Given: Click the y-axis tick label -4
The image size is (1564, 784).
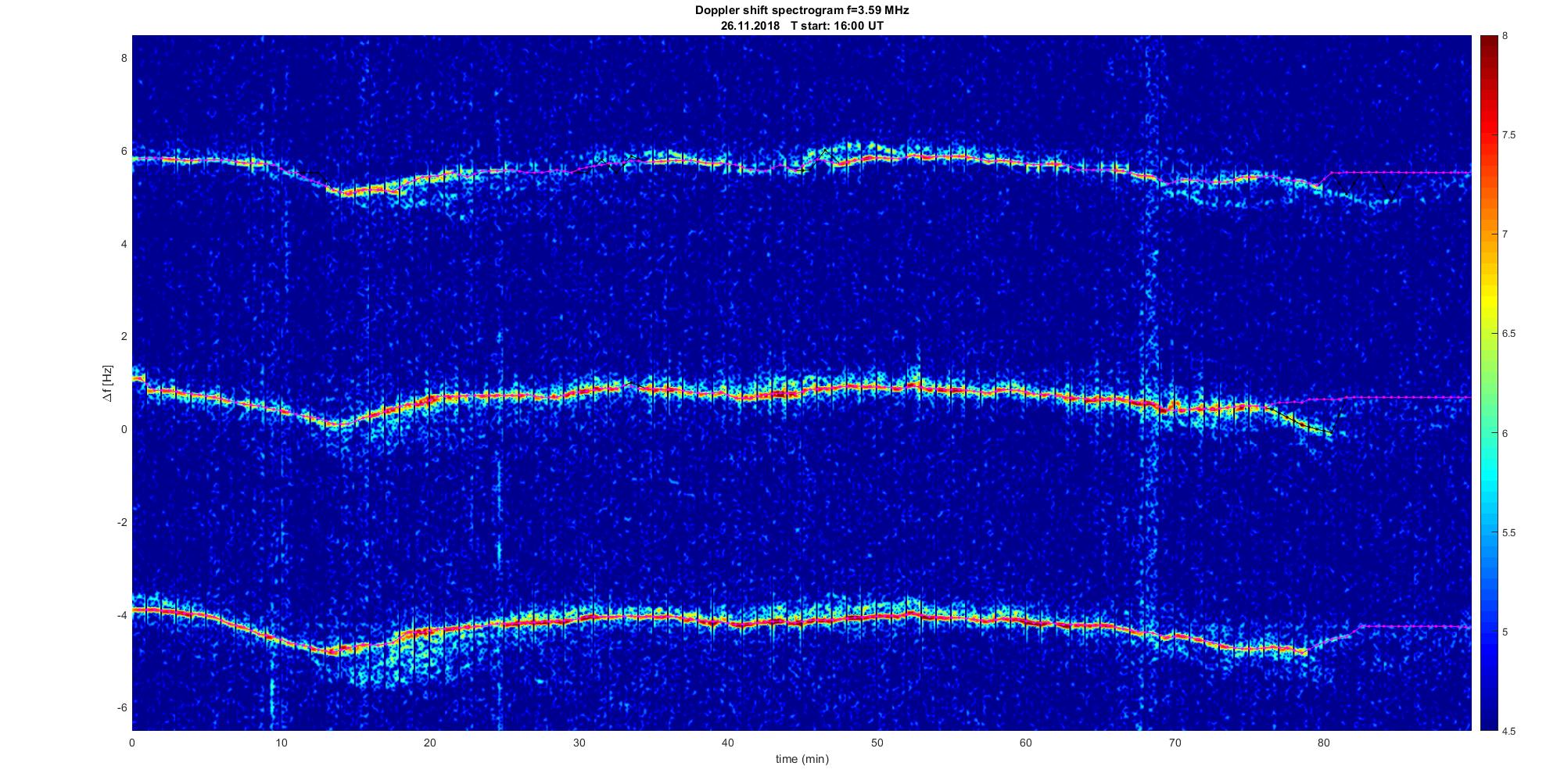Looking at the screenshot, I should point(122,615).
